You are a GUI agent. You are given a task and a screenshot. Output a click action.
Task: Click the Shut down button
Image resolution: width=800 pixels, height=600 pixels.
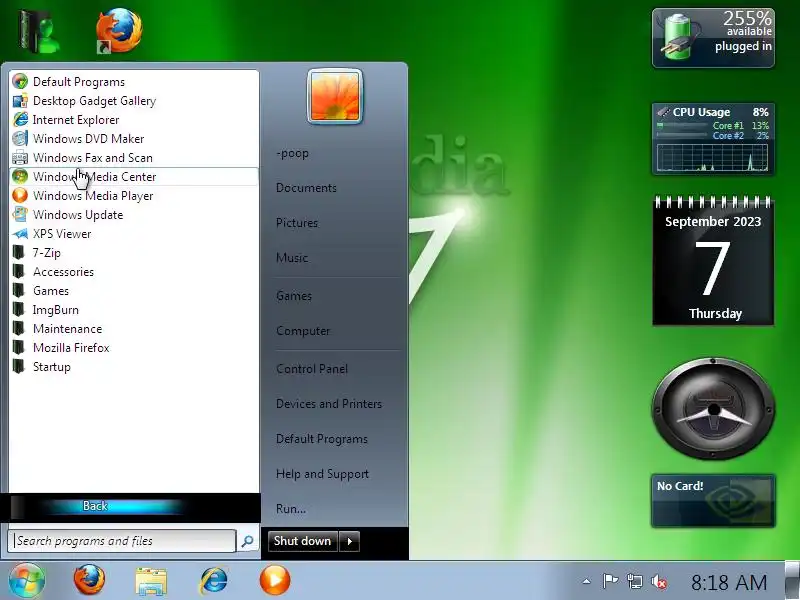coord(303,541)
